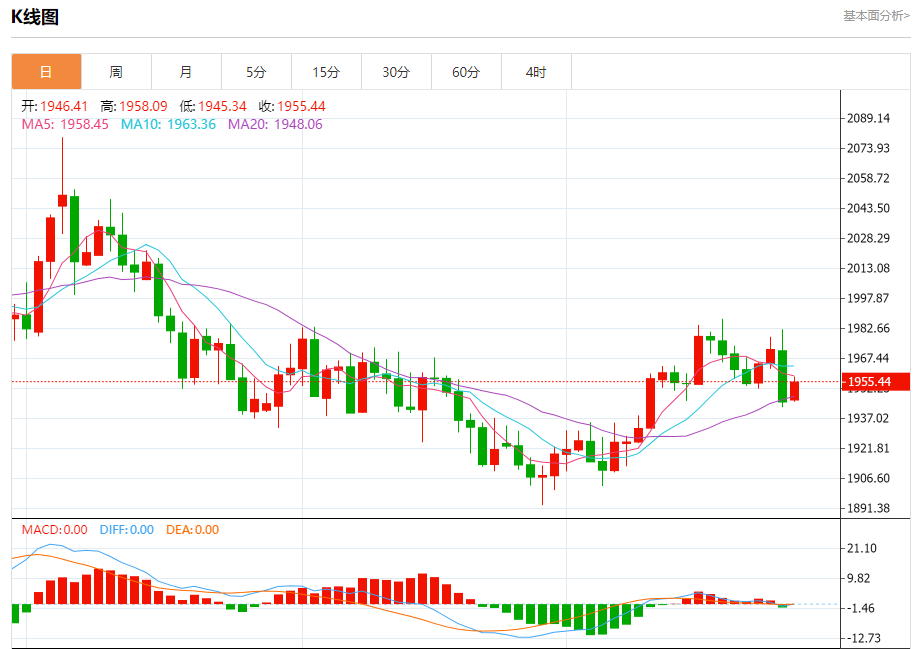The image size is (915, 649).
Task: Click the 1982.66 price axis label
Action: click(868, 329)
